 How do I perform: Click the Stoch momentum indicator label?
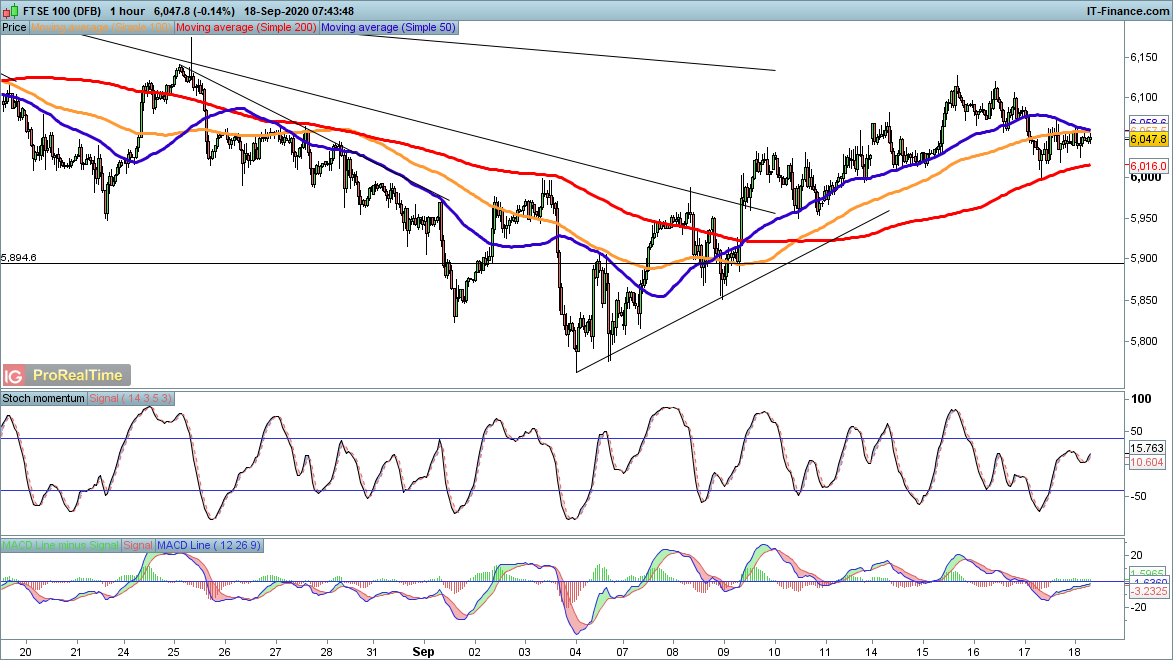coord(43,398)
